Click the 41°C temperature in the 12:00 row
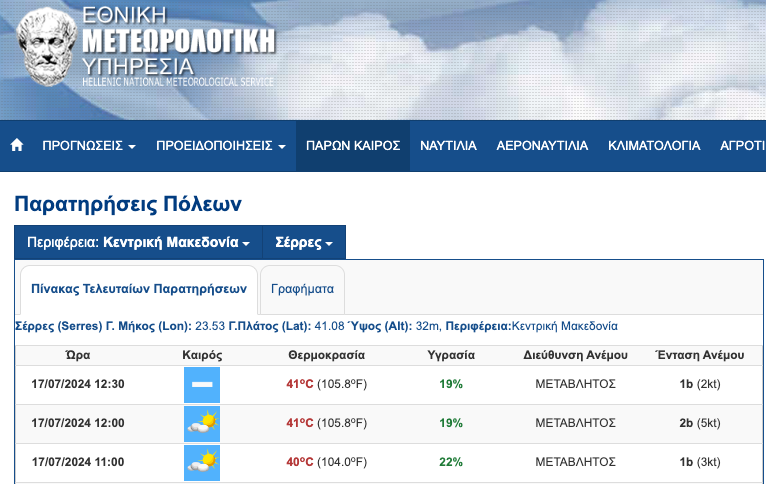 pyautogui.click(x=299, y=423)
